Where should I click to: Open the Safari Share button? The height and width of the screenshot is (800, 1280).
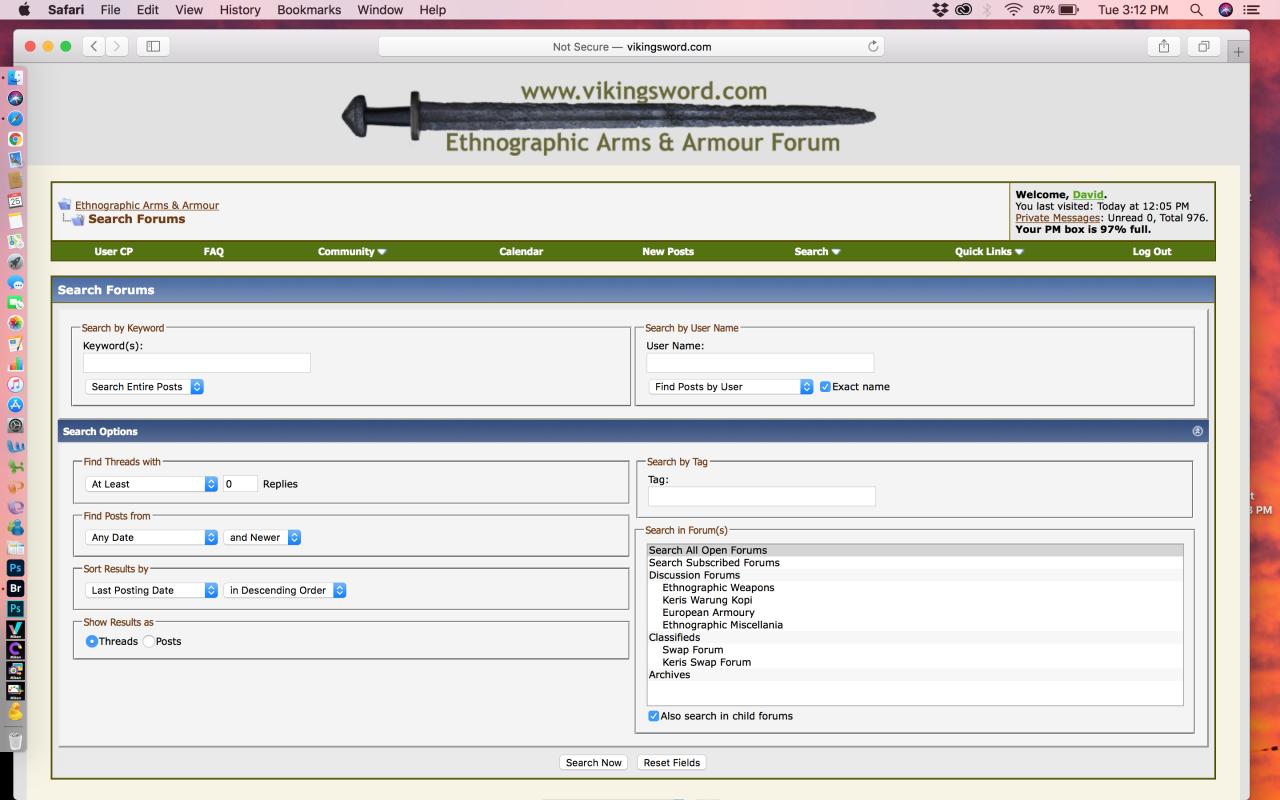[1164, 46]
